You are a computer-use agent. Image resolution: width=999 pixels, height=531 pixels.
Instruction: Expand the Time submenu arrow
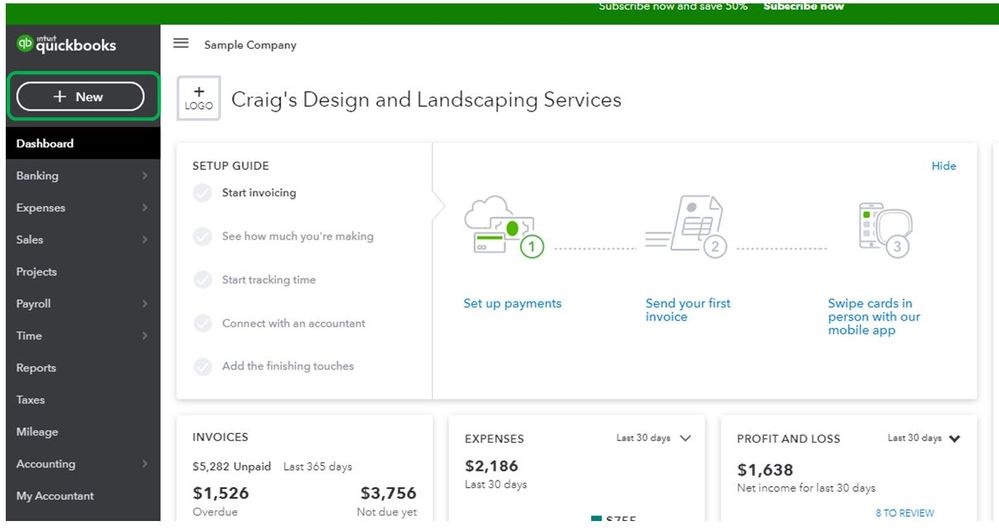pyautogui.click(x=145, y=335)
